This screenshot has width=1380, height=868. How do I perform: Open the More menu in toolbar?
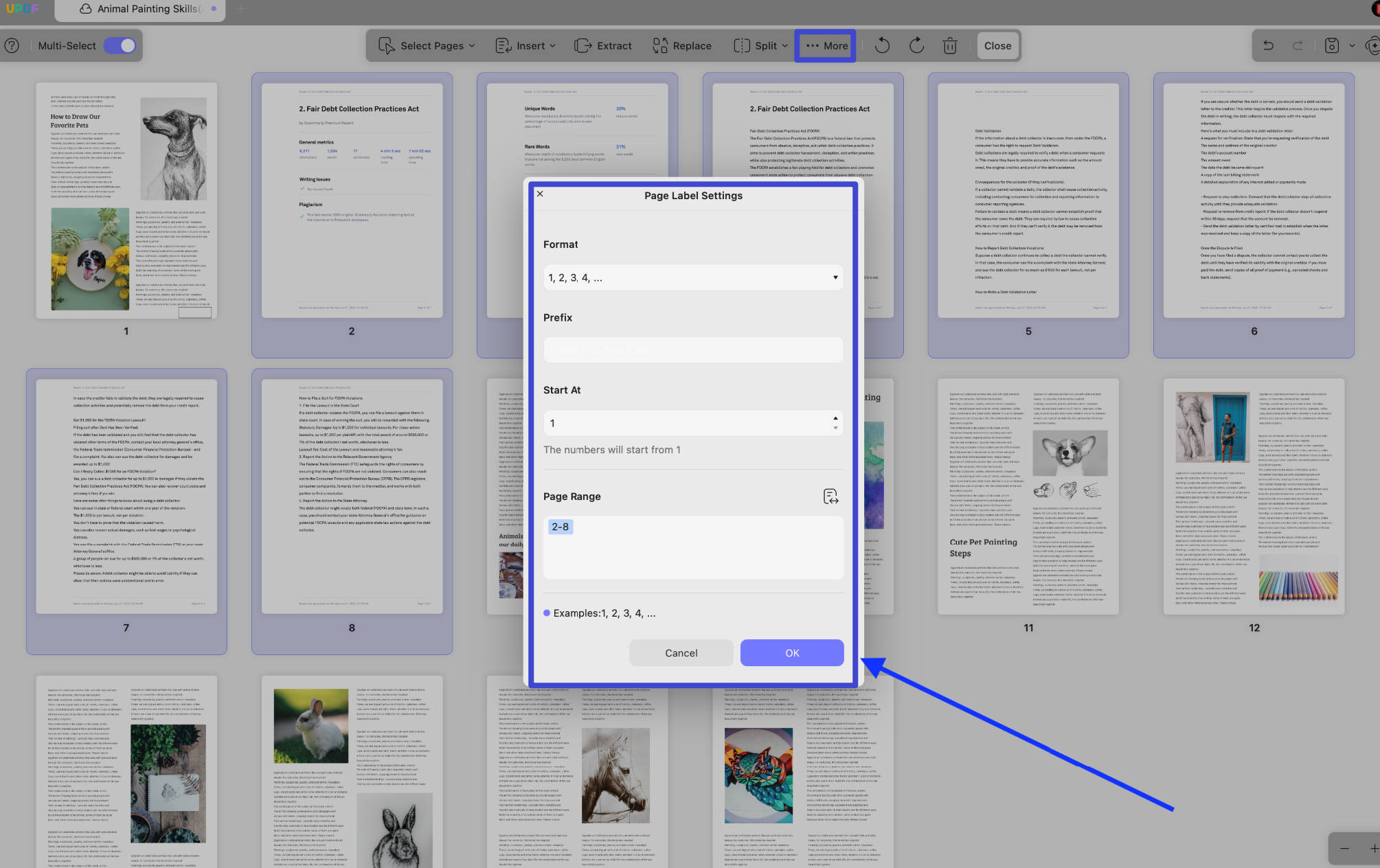tap(826, 46)
